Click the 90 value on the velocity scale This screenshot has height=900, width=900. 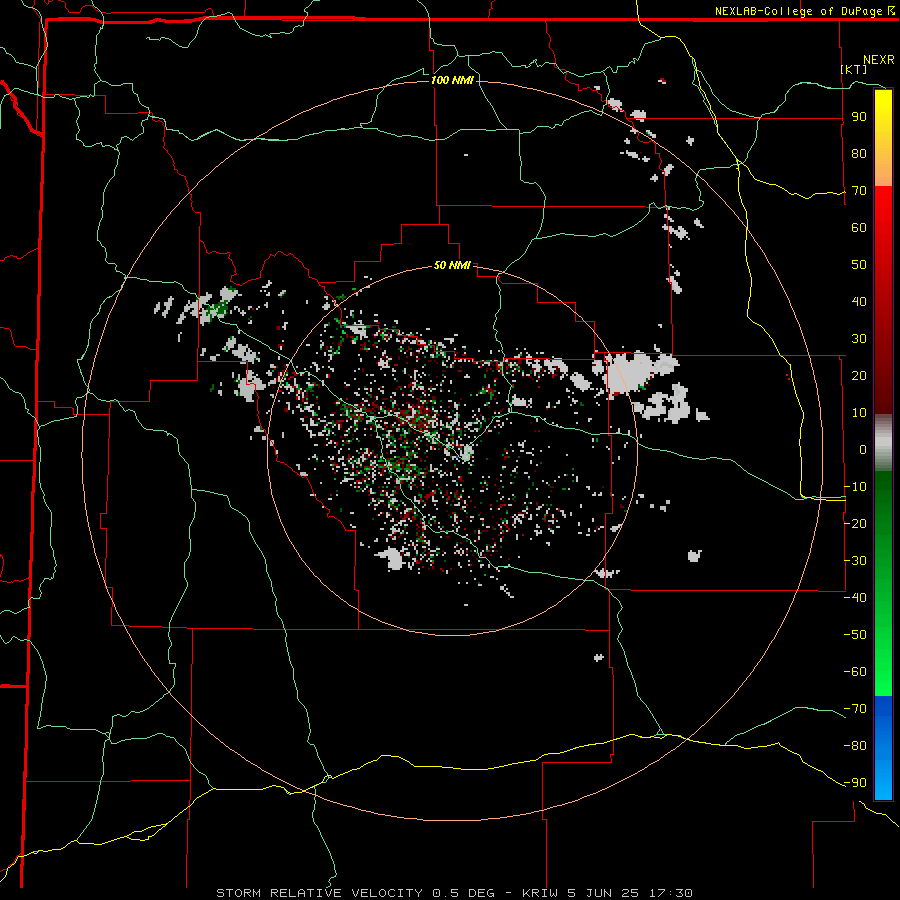coord(859,117)
